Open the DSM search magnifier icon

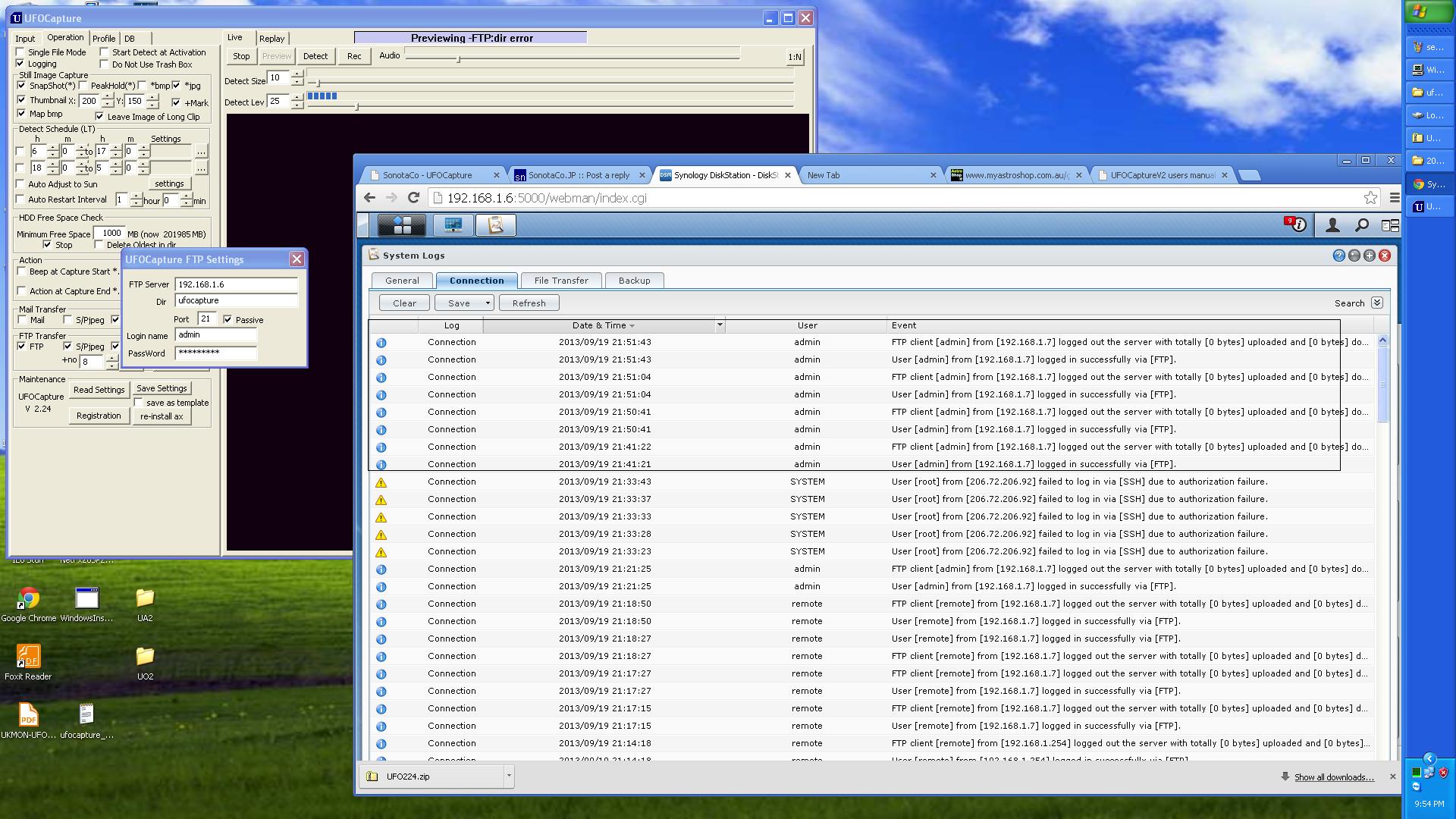pos(1361,225)
